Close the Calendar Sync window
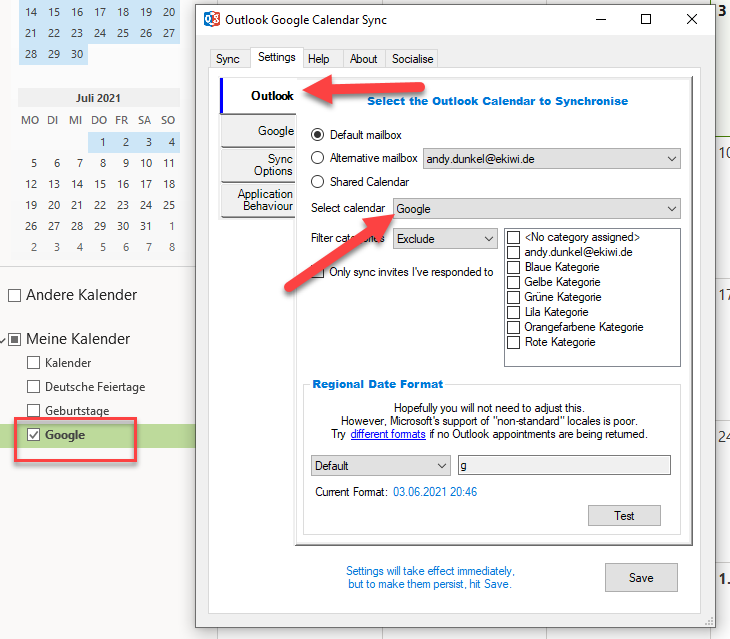 [692, 20]
